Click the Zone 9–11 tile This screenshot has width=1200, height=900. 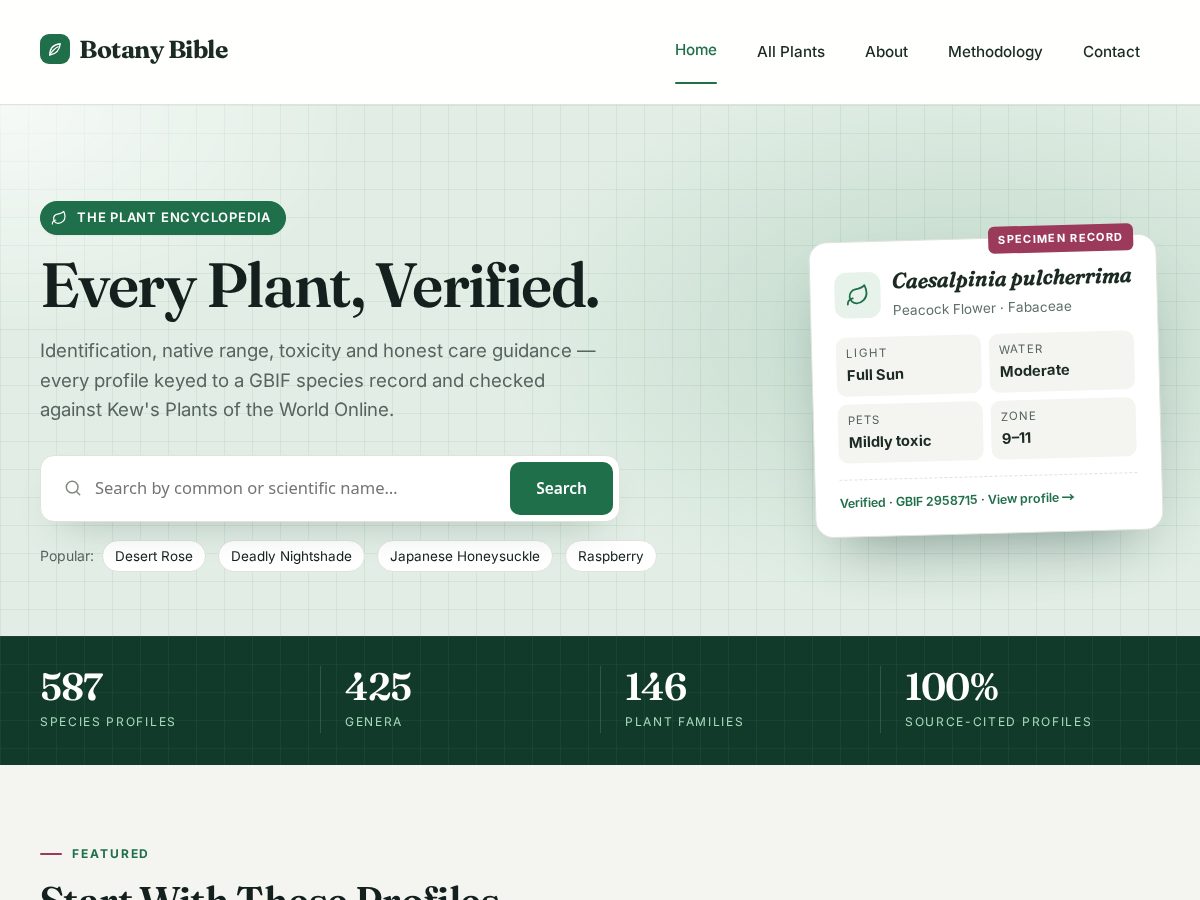[x=1064, y=428]
